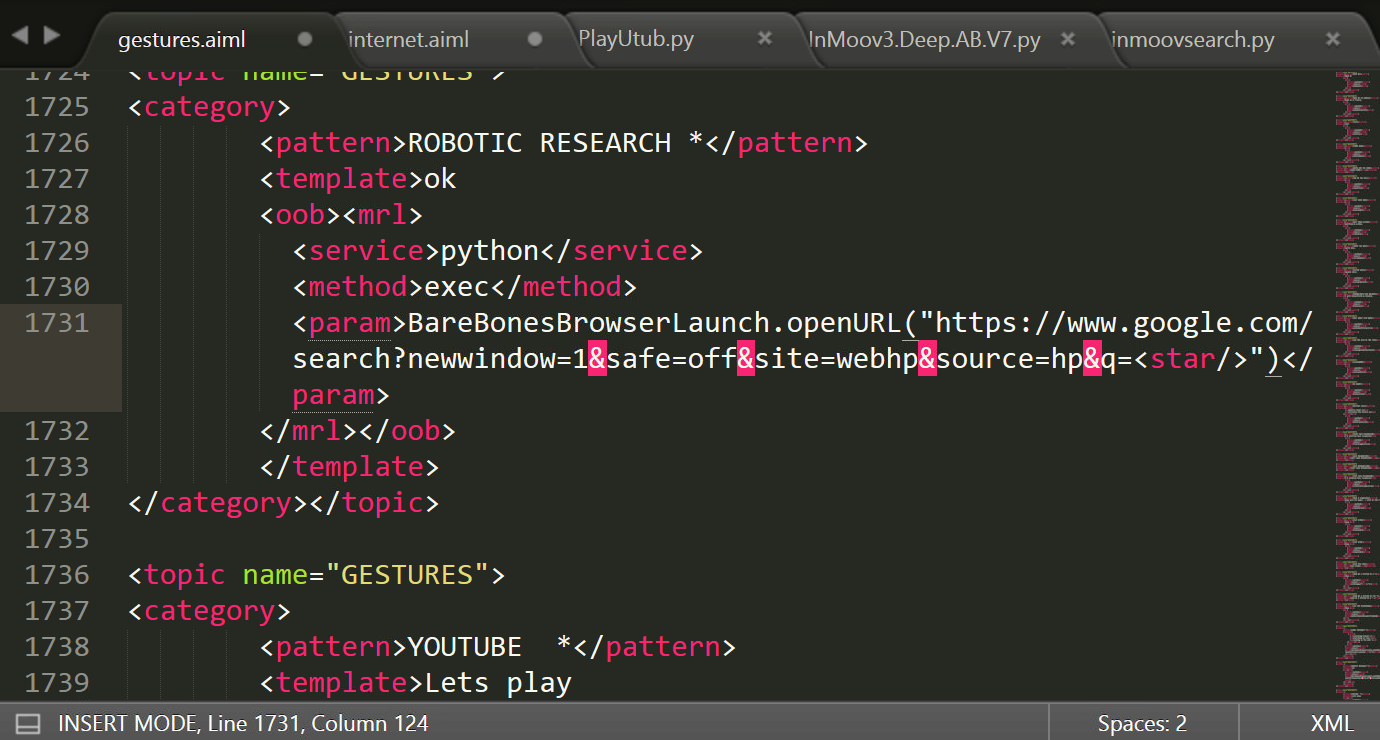
Task: Click line number 1736 in the gutter
Action: coord(57,575)
